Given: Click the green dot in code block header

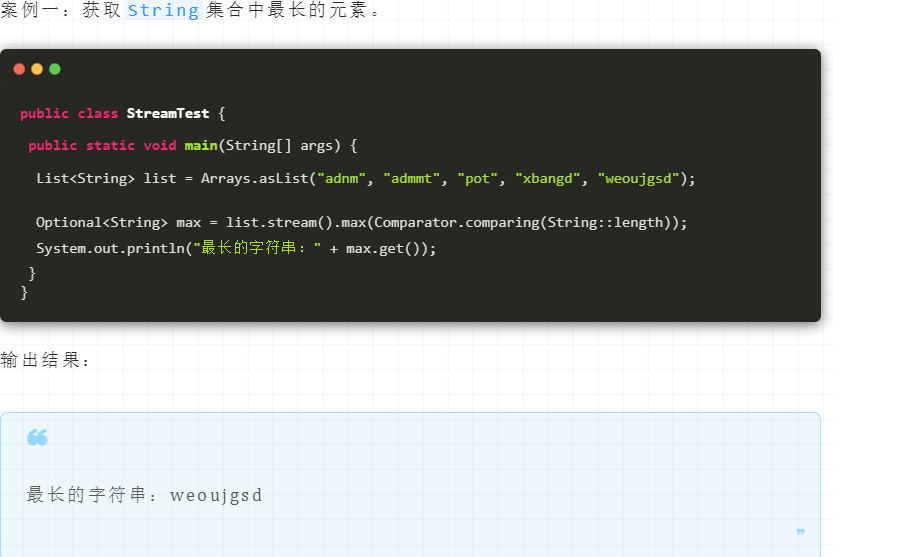Looking at the screenshot, I should pyautogui.click(x=55, y=69).
